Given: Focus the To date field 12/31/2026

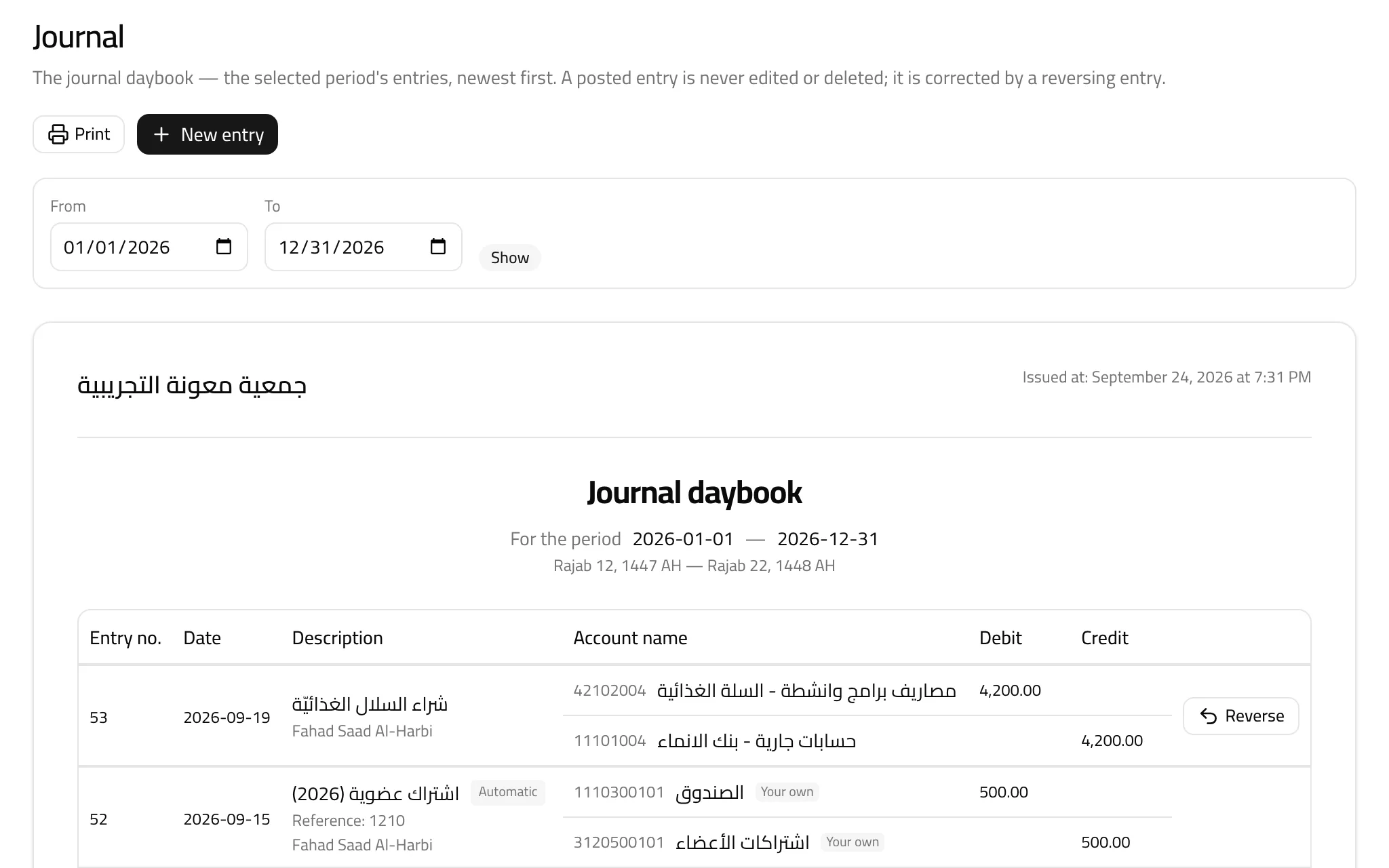Looking at the screenshot, I should (x=364, y=247).
